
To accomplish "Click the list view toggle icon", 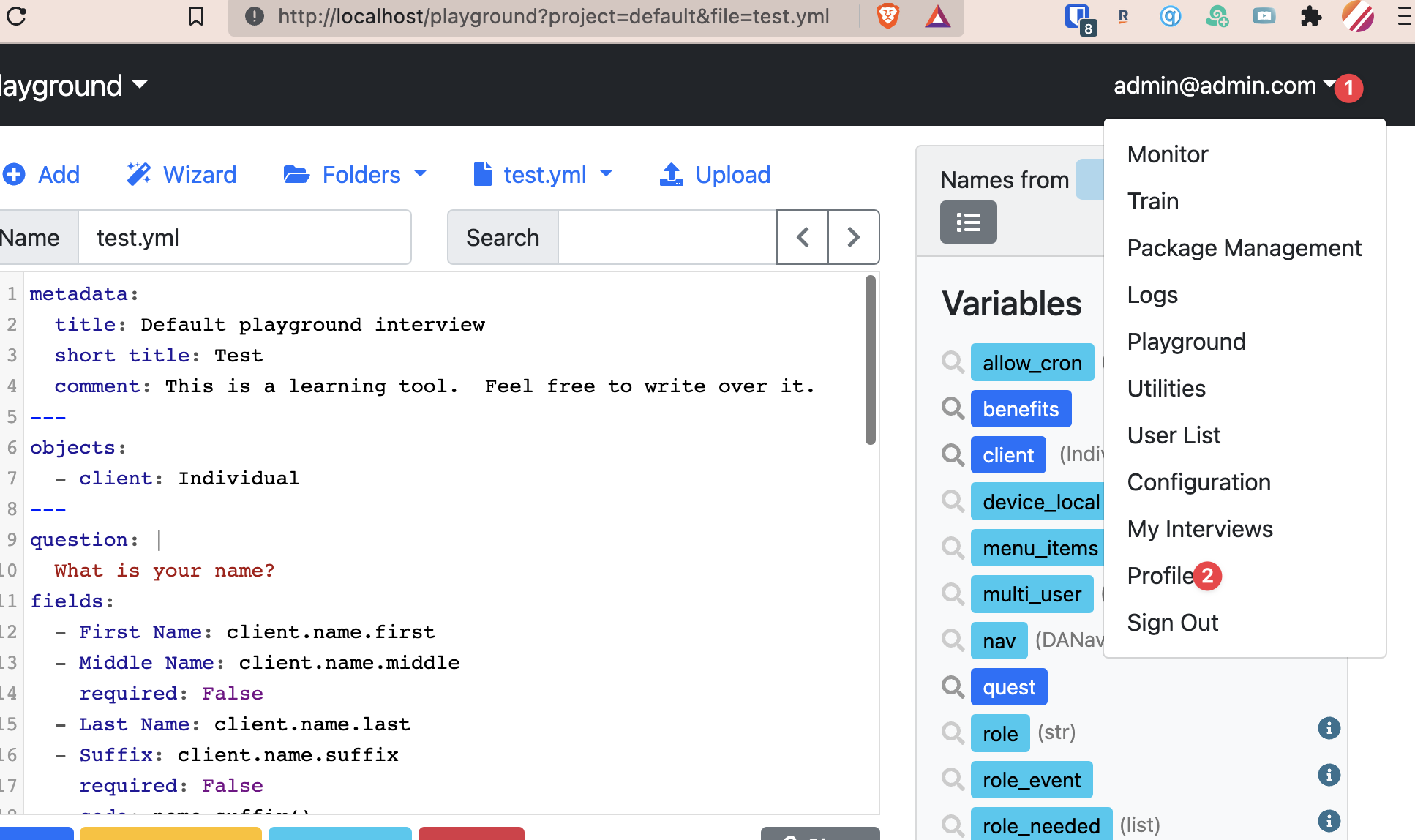I will (968, 222).
